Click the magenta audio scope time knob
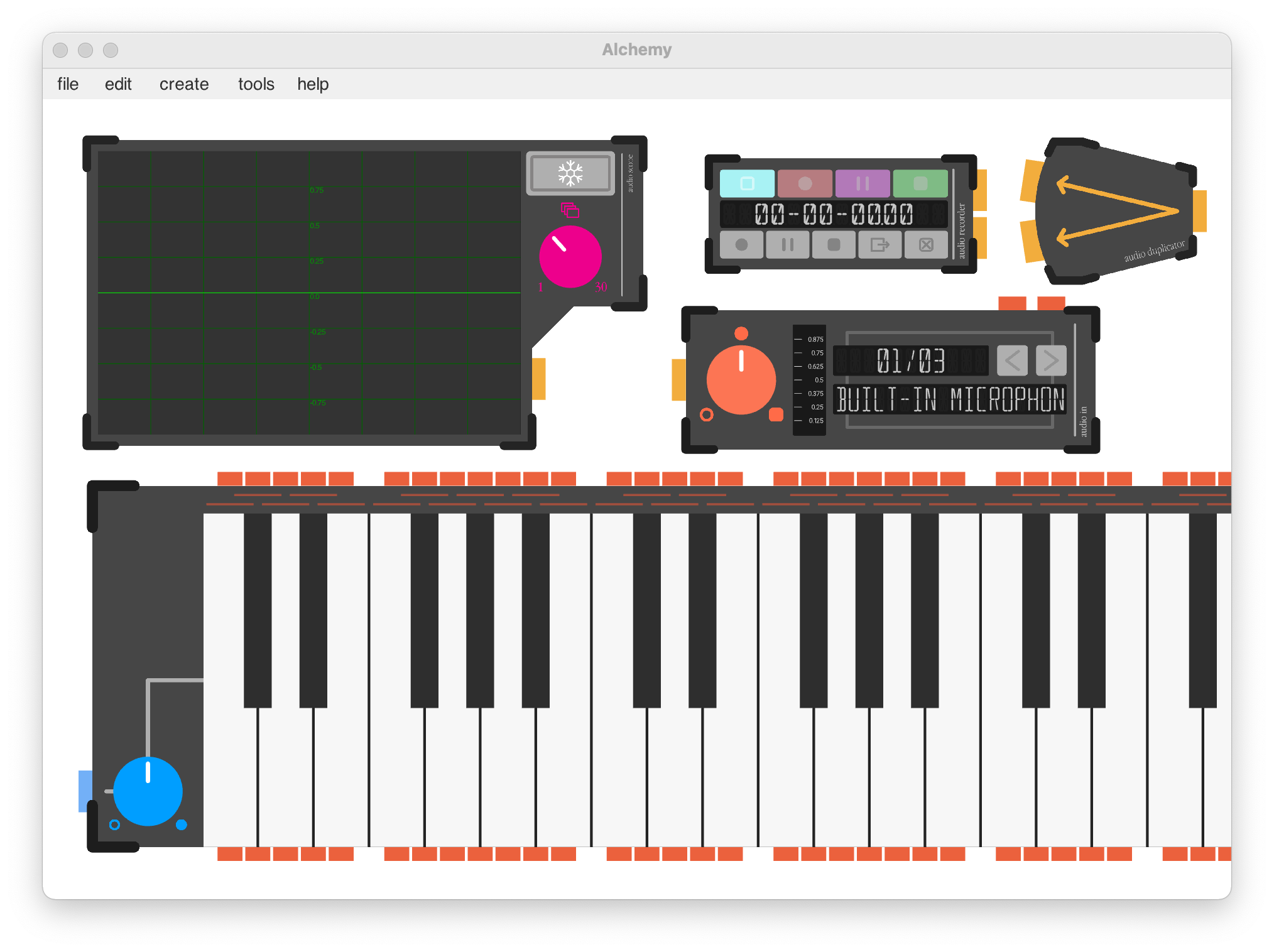Screen dimensions: 1274x952 pyautogui.click(x=570, y=256)
